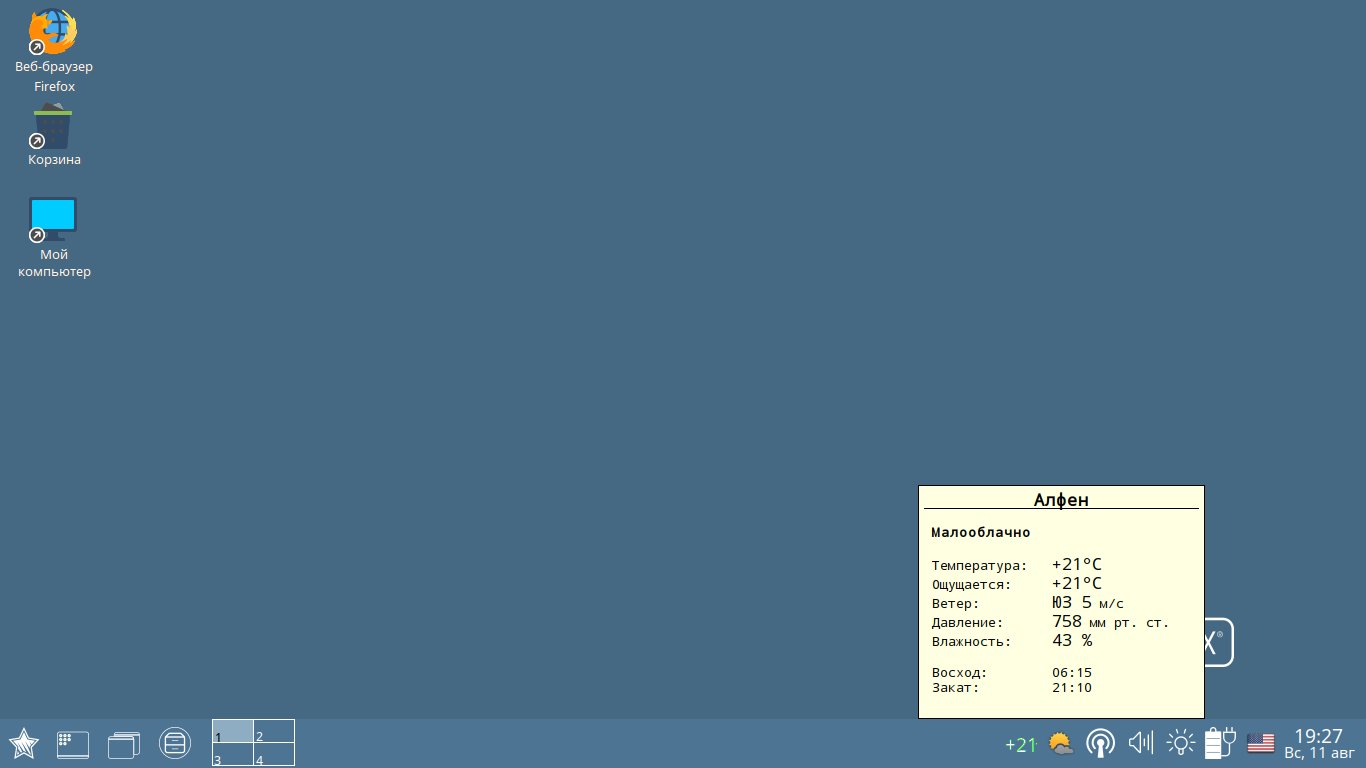
Task: Click the partly cloudy weather tray icon
Action: pos(1061,743)
